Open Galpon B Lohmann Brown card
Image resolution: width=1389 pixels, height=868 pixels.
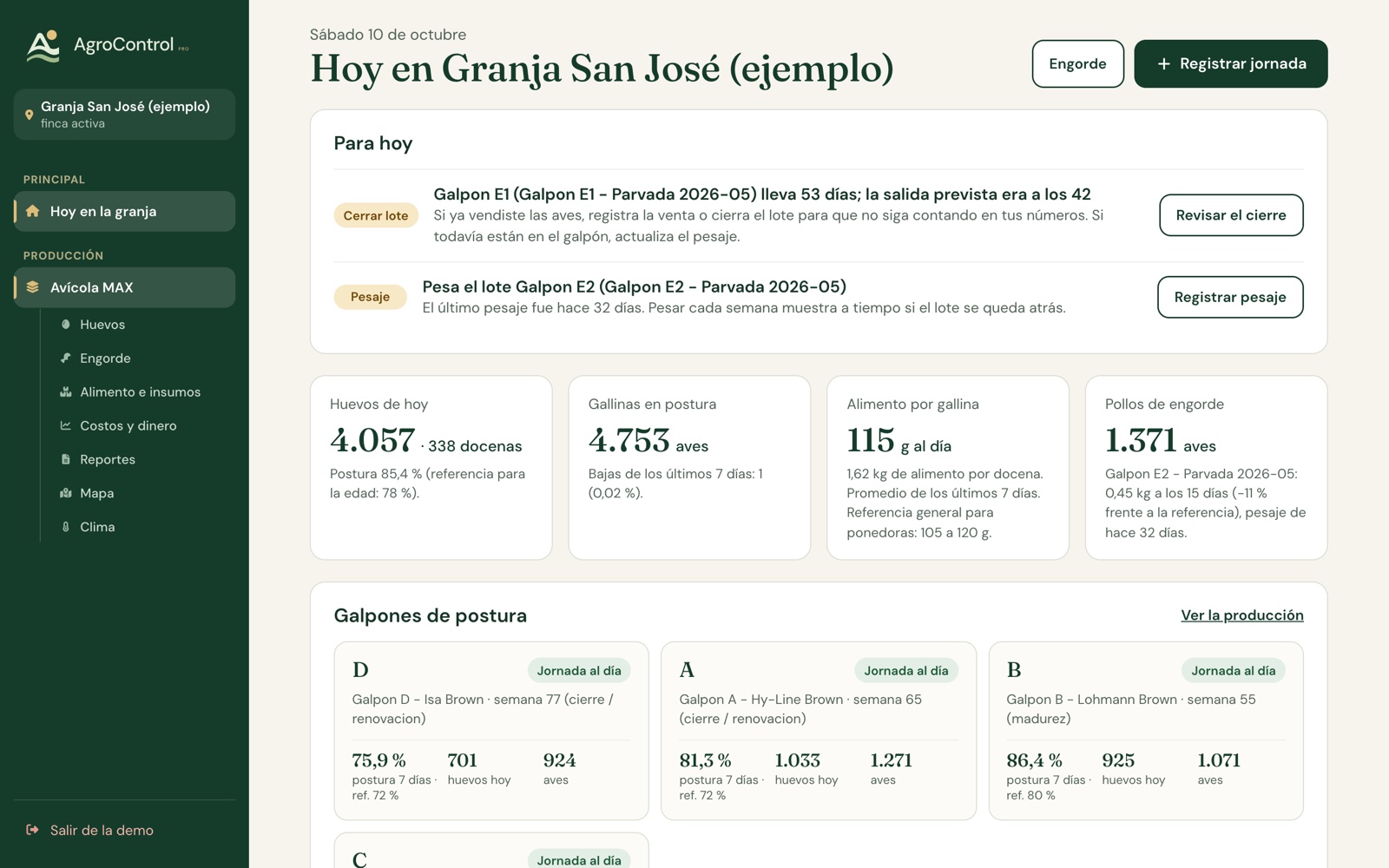click(x=1146, y=731)
